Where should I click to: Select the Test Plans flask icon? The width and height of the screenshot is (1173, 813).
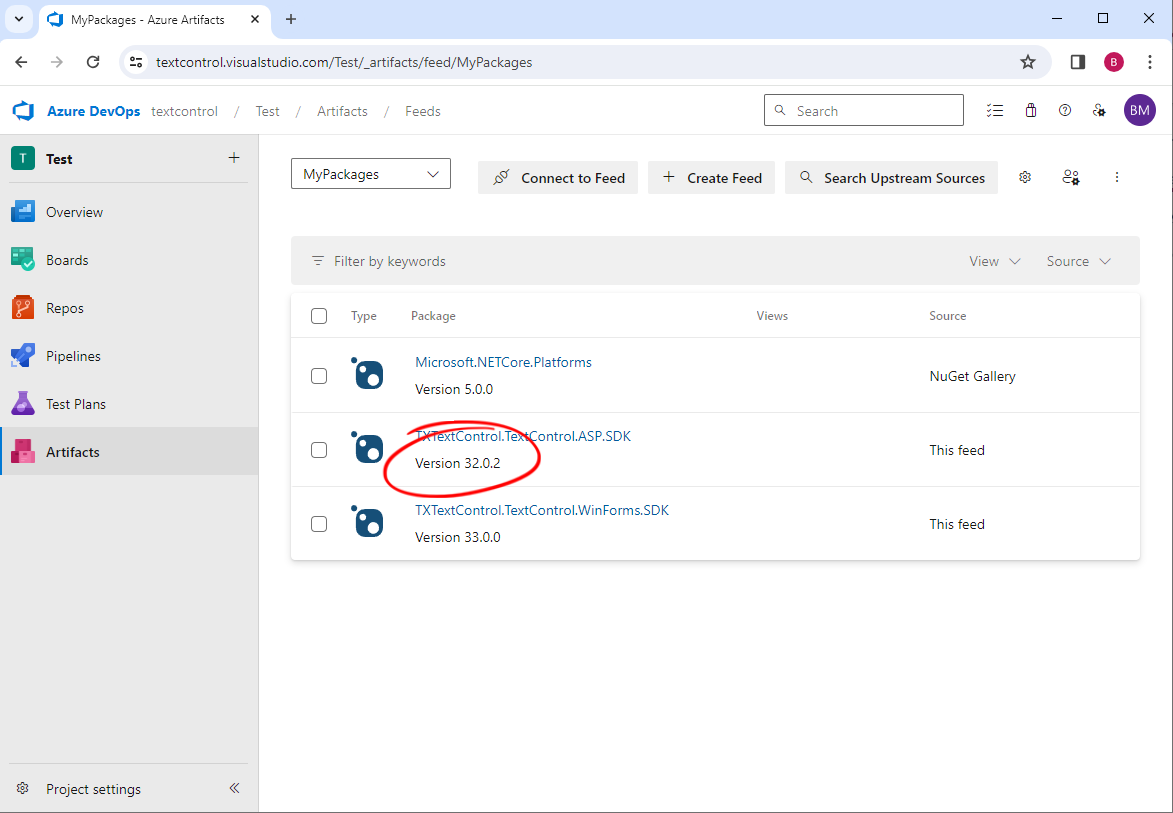22,403
